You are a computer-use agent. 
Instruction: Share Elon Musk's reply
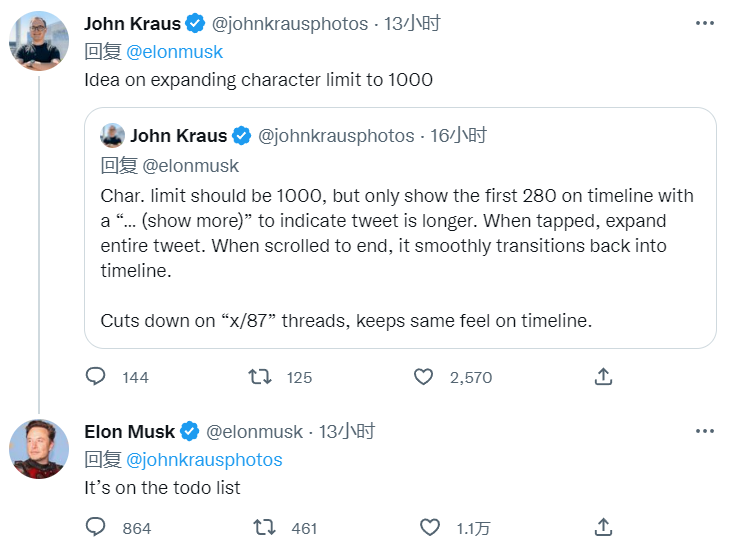[603, 527]
